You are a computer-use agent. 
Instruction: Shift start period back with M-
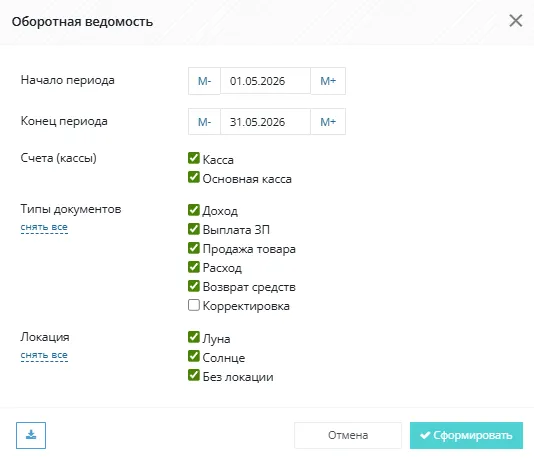204,81
